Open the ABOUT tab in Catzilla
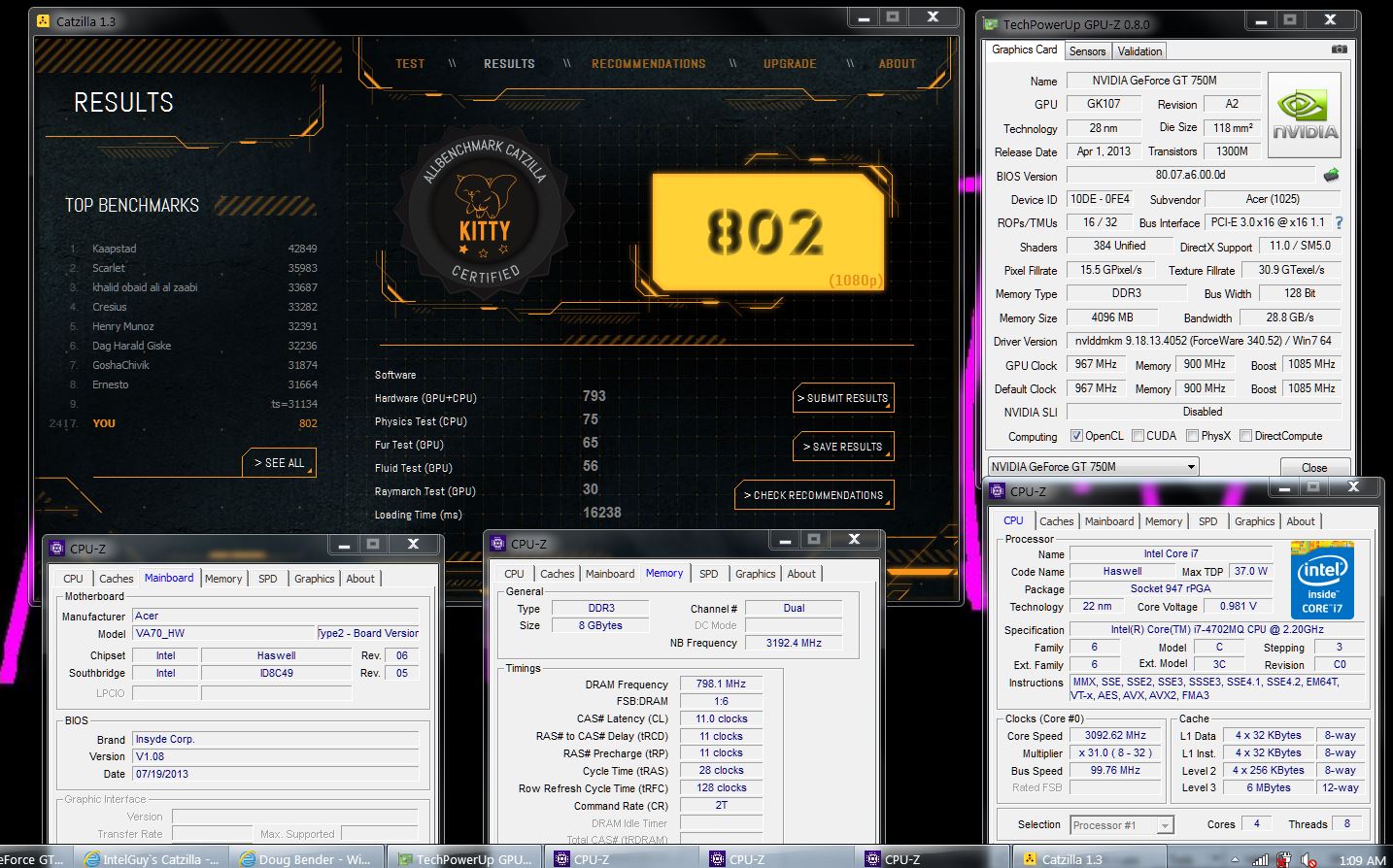This screenshot has height=868, width=1393. click(x=898, y=64)
